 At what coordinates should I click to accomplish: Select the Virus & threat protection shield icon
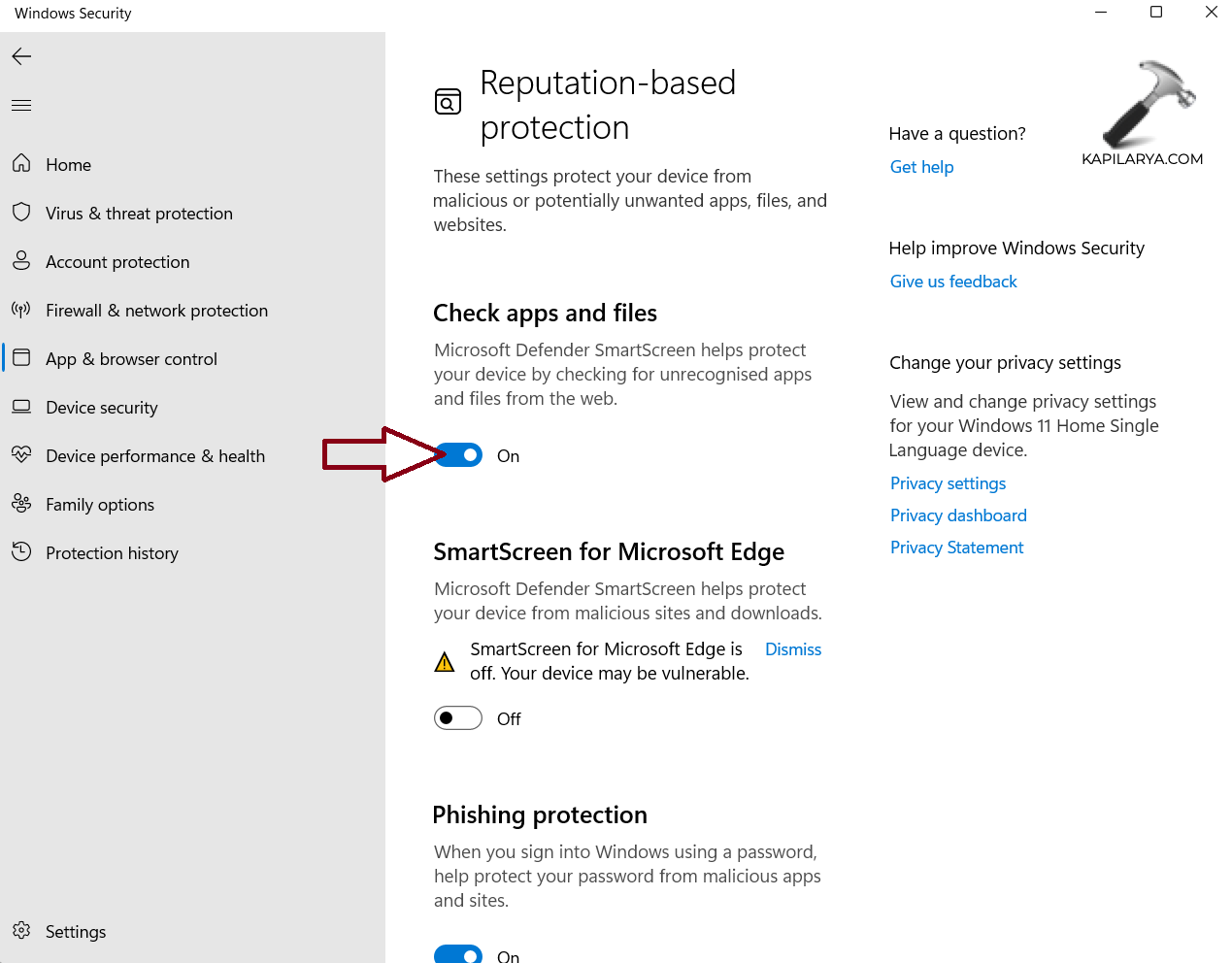(21, 213)
